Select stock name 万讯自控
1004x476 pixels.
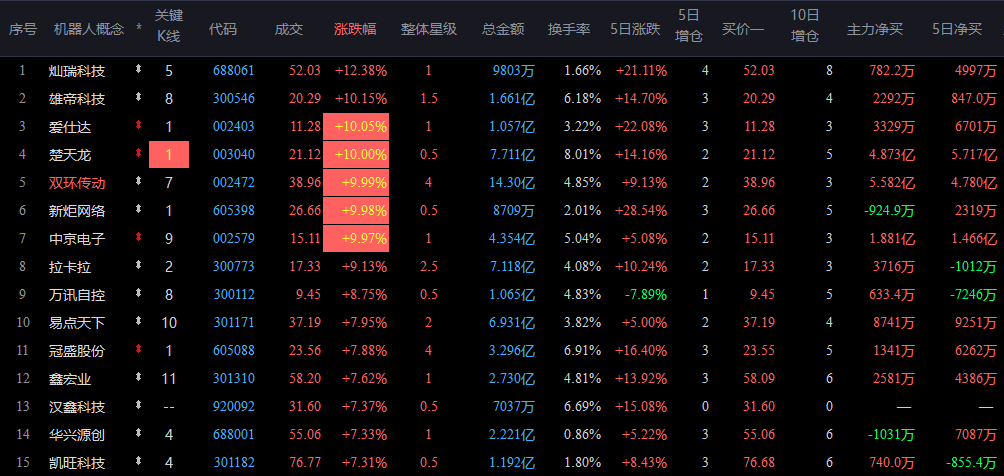pyautogui.click(x=77, y=295)
